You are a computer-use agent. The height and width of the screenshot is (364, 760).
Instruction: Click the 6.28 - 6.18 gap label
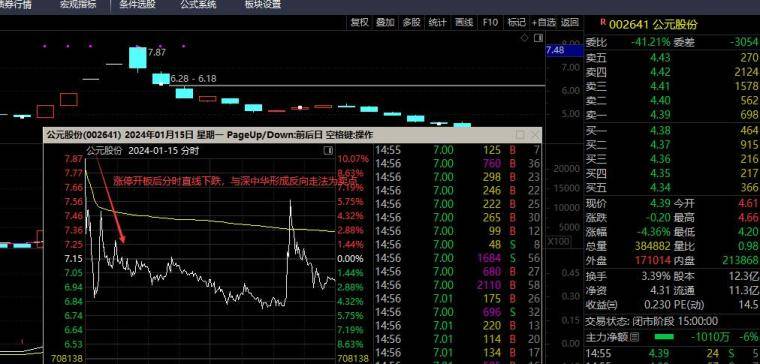[194, 79]
